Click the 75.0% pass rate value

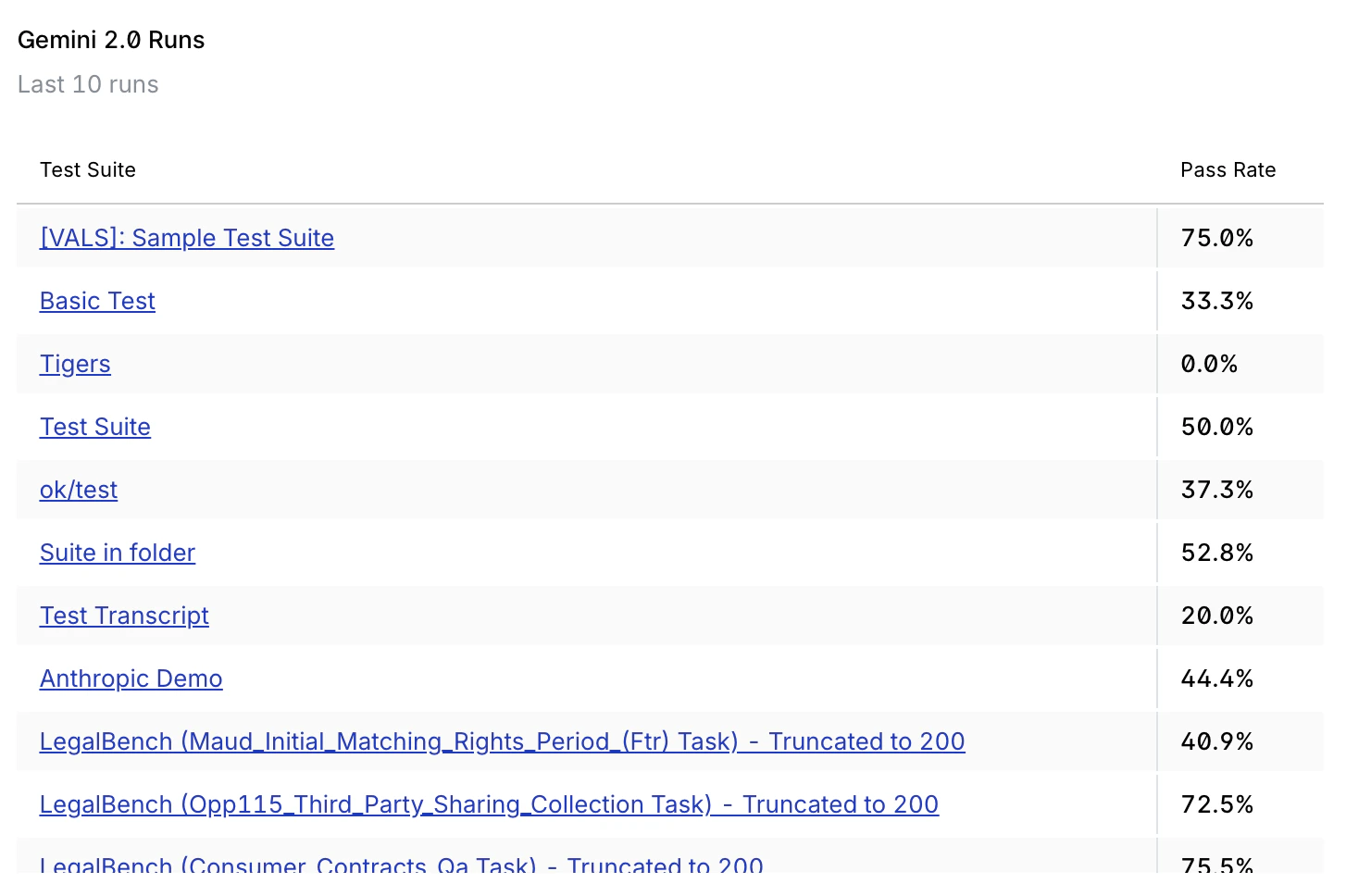tap(1216, 238)
